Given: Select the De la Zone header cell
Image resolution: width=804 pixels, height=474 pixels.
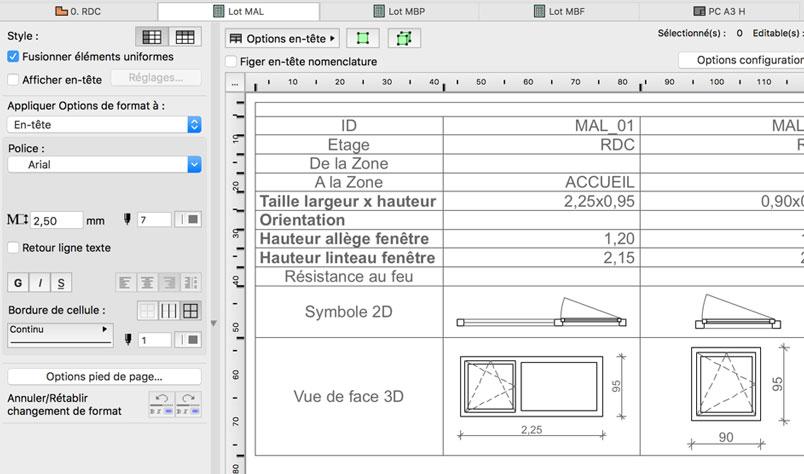Looking at the screenshot, I should (x=349, y=164).
